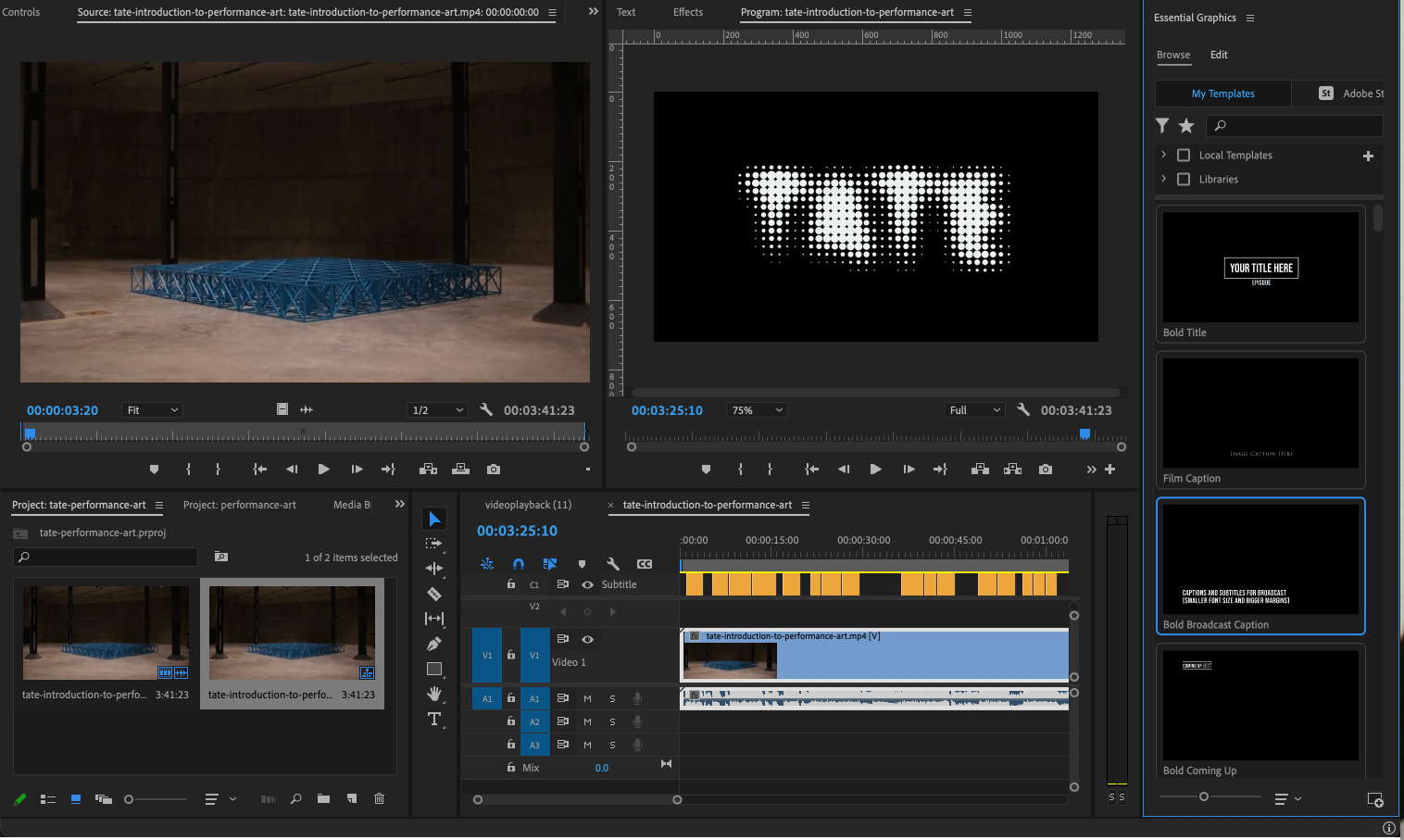Create a new bin in the Project panel
This screenshot has height=840, width=1404.
point(322,798)
